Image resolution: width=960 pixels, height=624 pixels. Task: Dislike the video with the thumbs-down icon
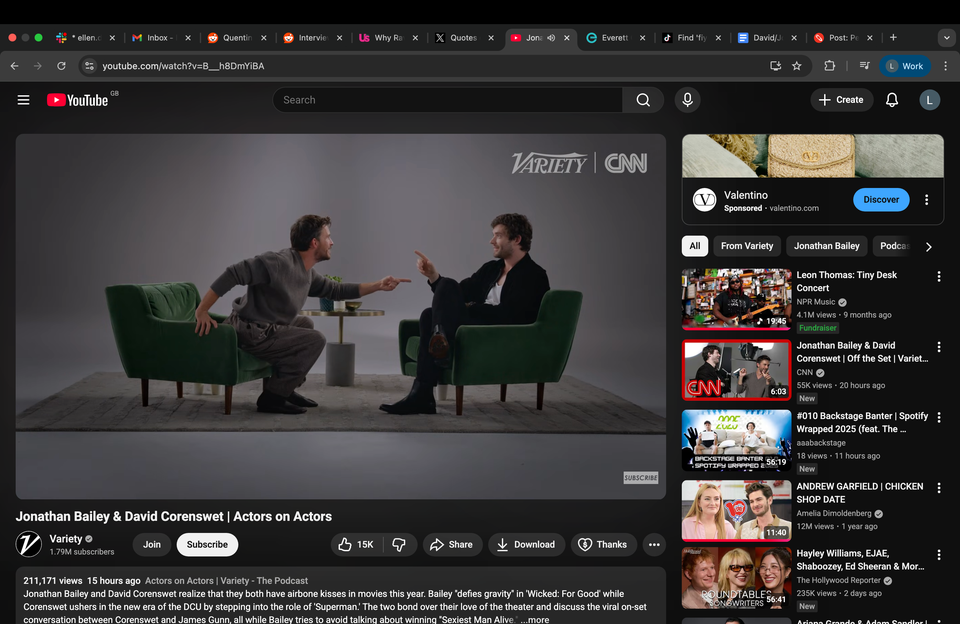point(399,544)
